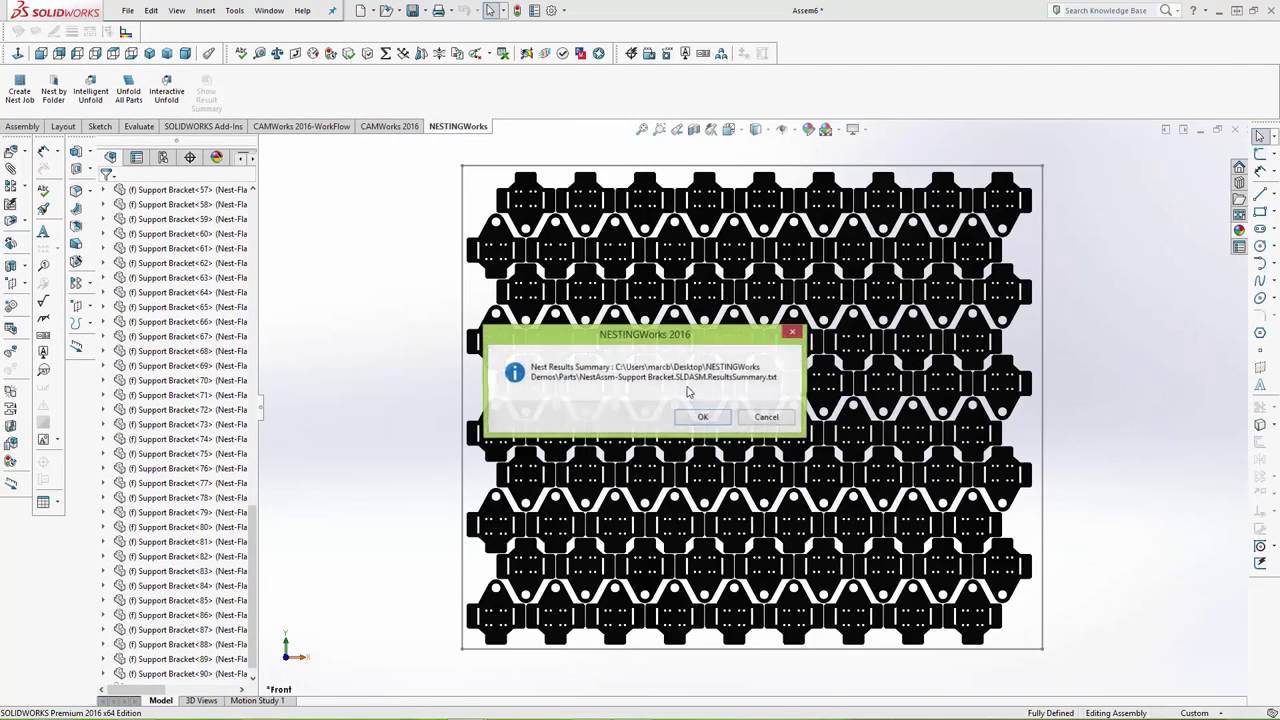Toggle the Select cursor tool

pos(490,11)
